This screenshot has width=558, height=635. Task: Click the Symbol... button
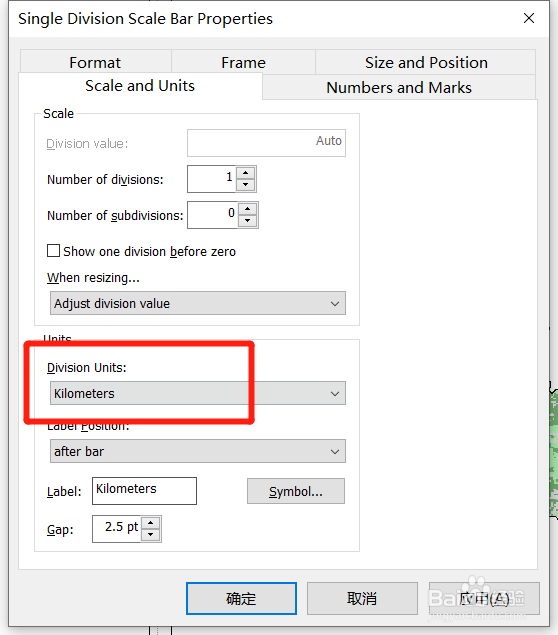click(x=296, y=491)
